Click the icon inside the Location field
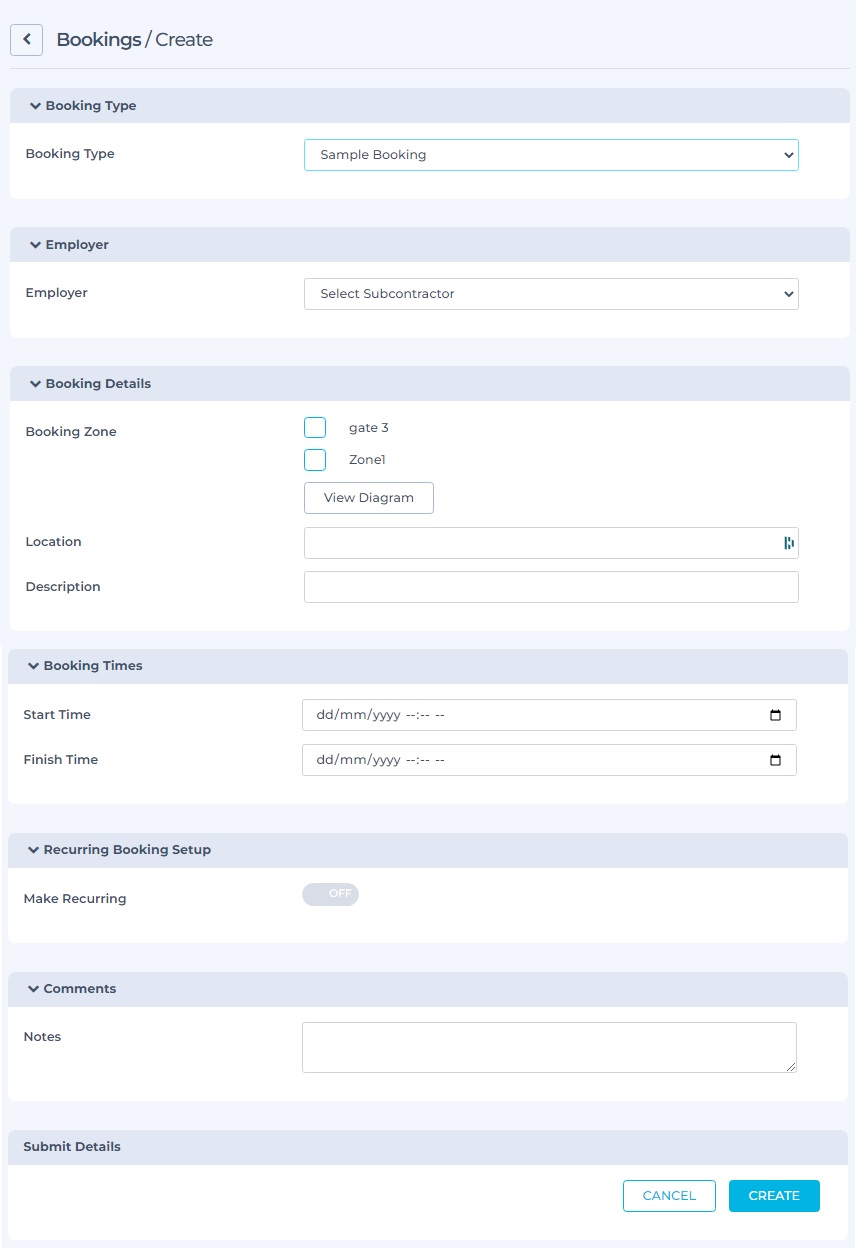 [788, 543]
